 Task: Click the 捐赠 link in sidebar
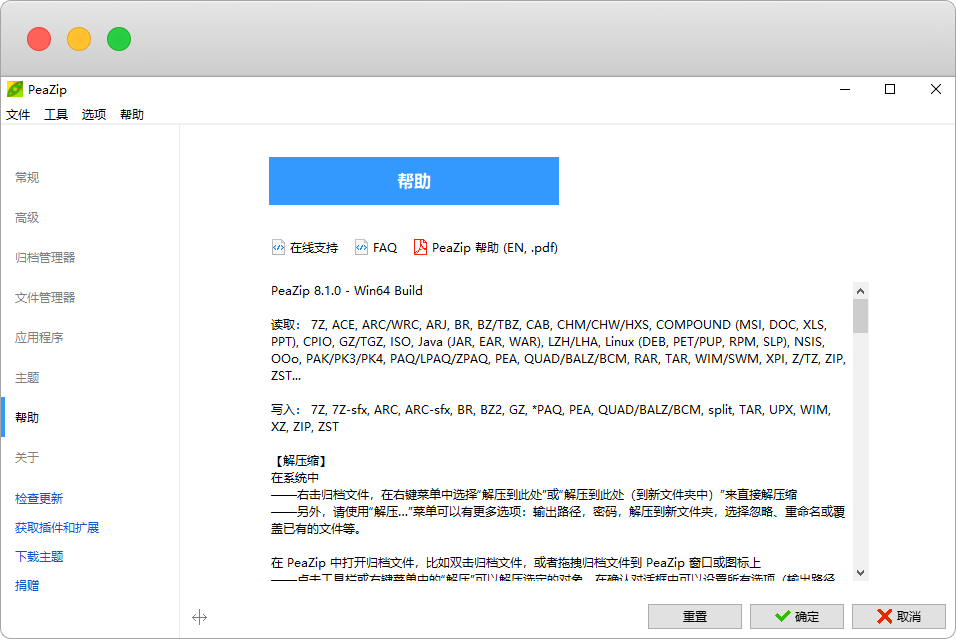click(27, 586)
